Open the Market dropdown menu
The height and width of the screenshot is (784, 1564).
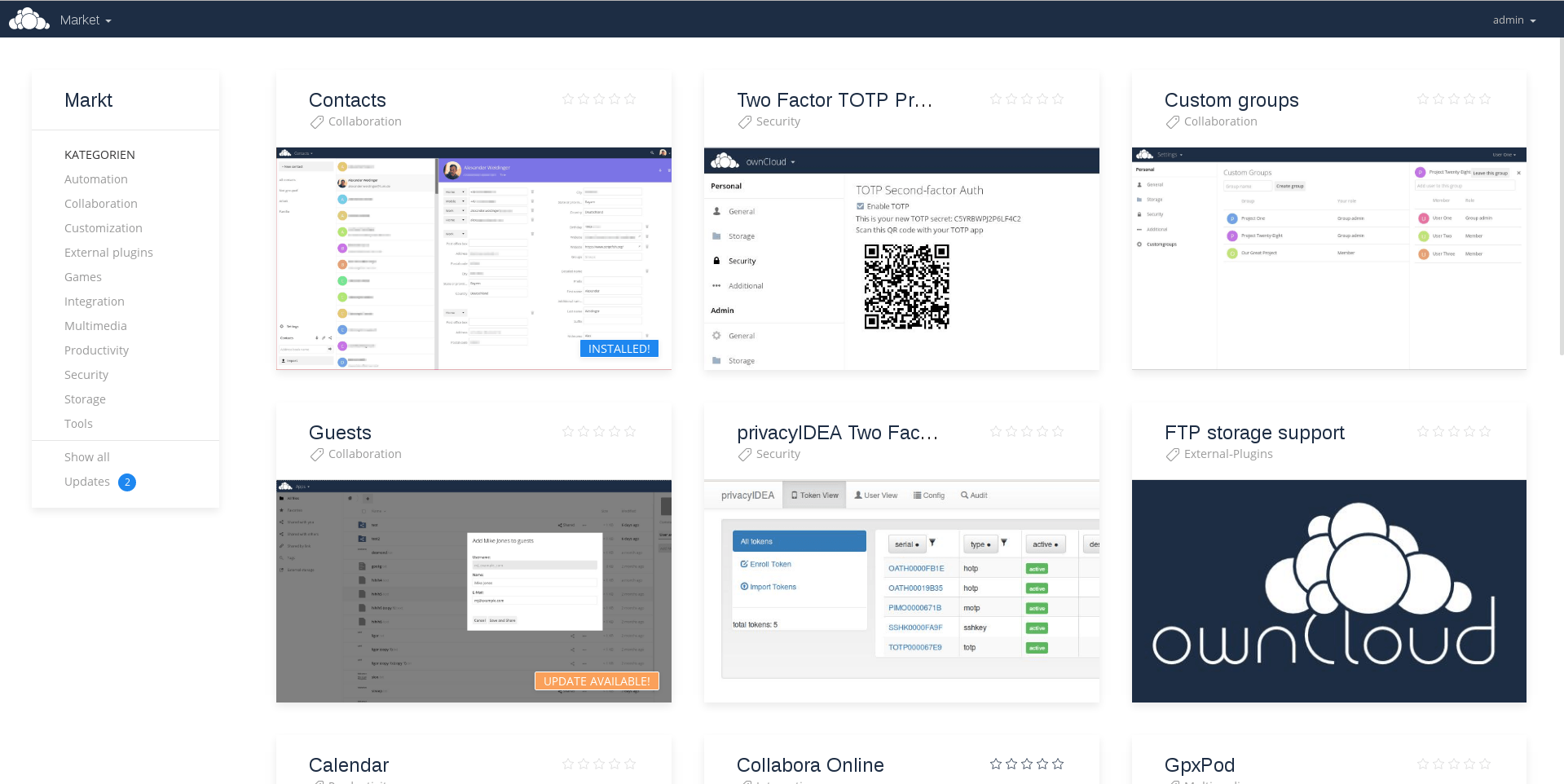[86, 20]
